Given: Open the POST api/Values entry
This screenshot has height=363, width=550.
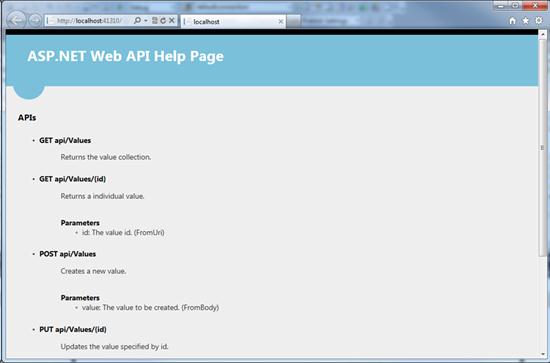Looking at the screenshot, I should tap(68, 254).
